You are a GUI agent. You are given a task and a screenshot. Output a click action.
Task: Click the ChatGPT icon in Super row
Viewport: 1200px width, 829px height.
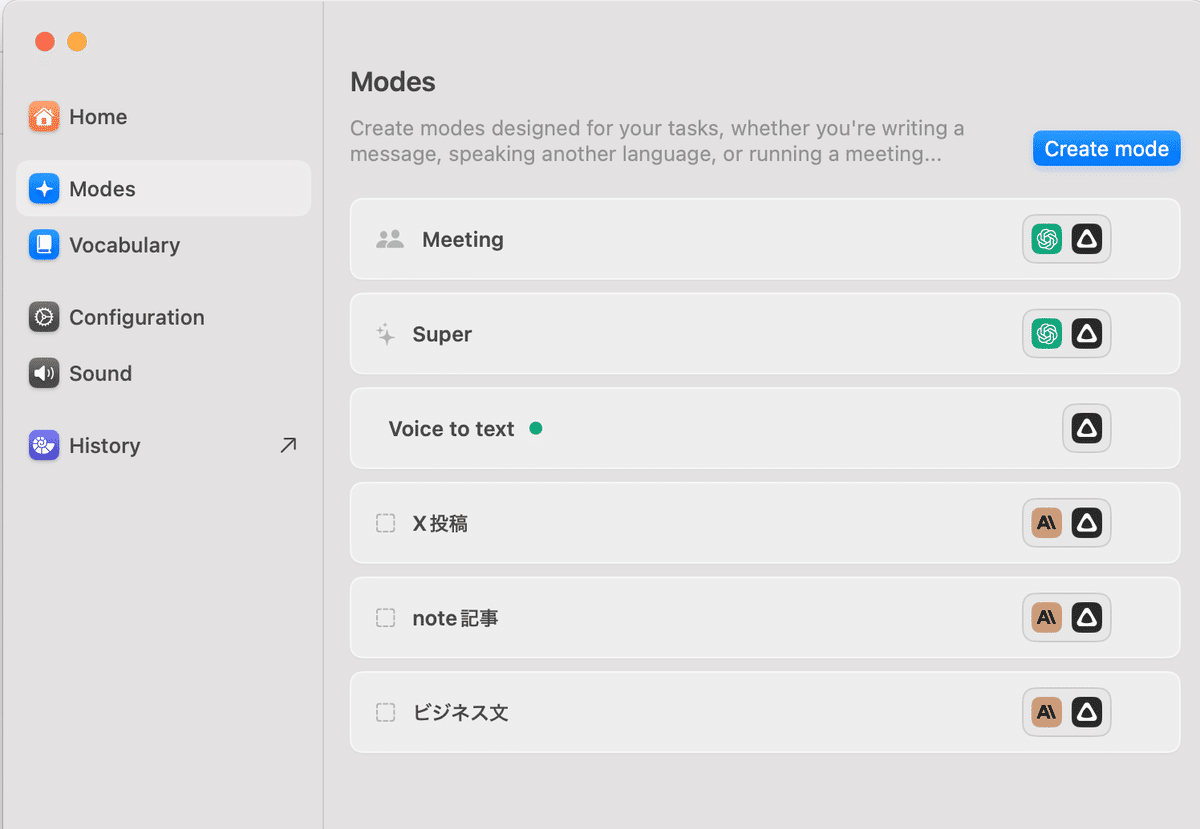1047,334
